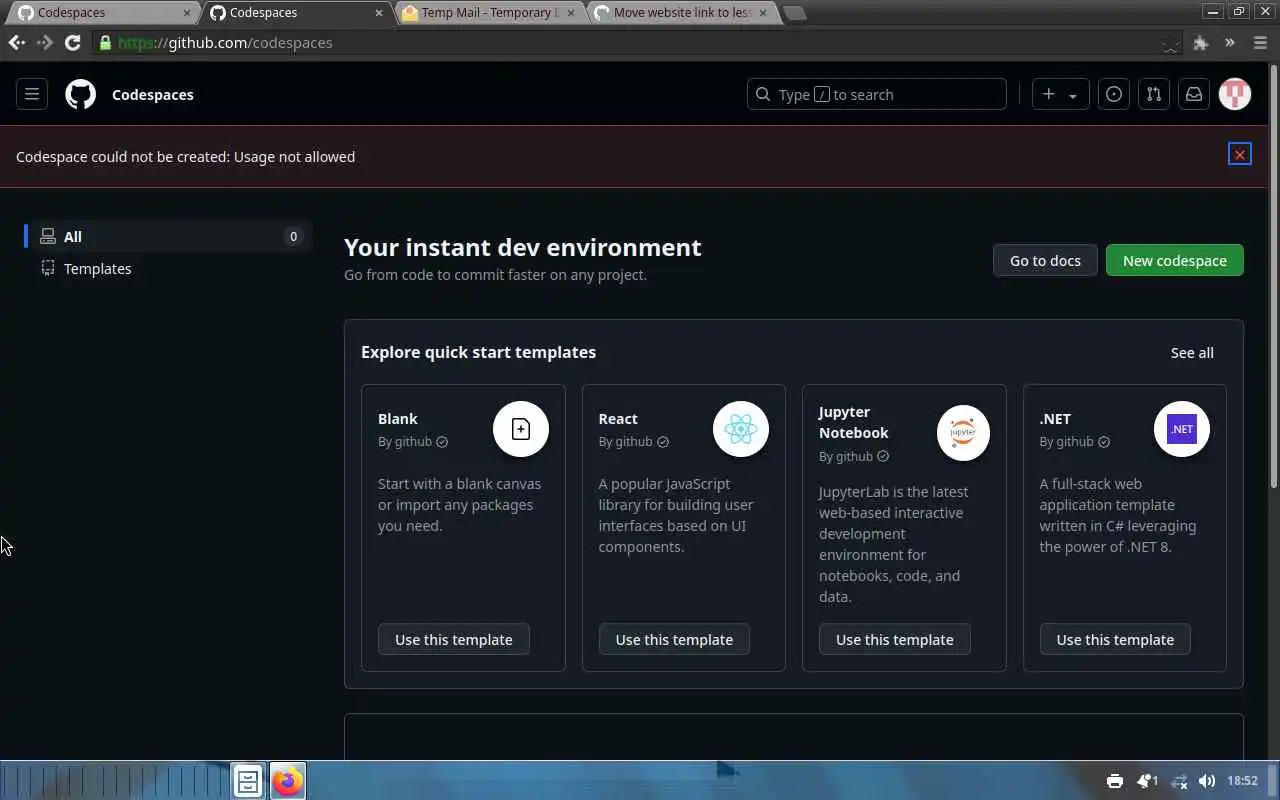Open the pull requests icon in header
This screenshot has width=1280, height=800.
pos(1154,94)
